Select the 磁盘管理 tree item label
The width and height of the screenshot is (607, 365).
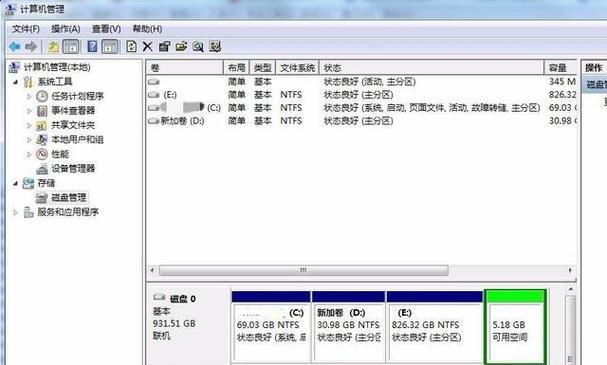tap(69, 198)
